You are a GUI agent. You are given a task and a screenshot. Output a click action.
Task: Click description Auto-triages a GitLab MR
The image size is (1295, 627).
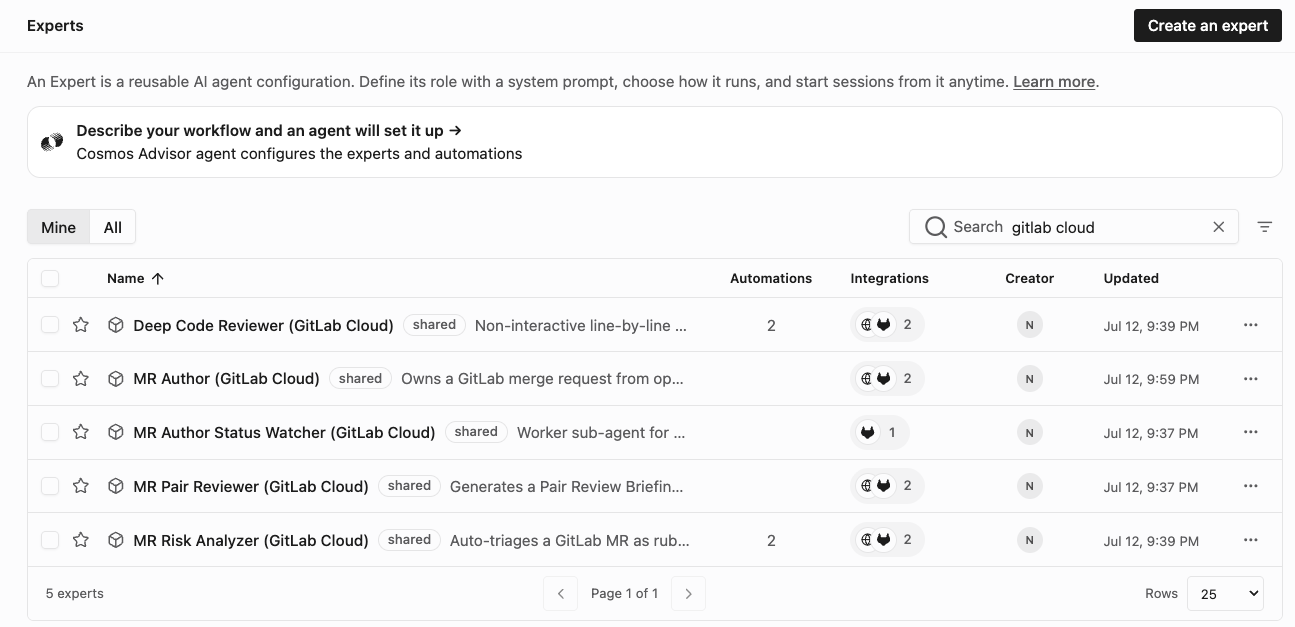tap(570, 540)
